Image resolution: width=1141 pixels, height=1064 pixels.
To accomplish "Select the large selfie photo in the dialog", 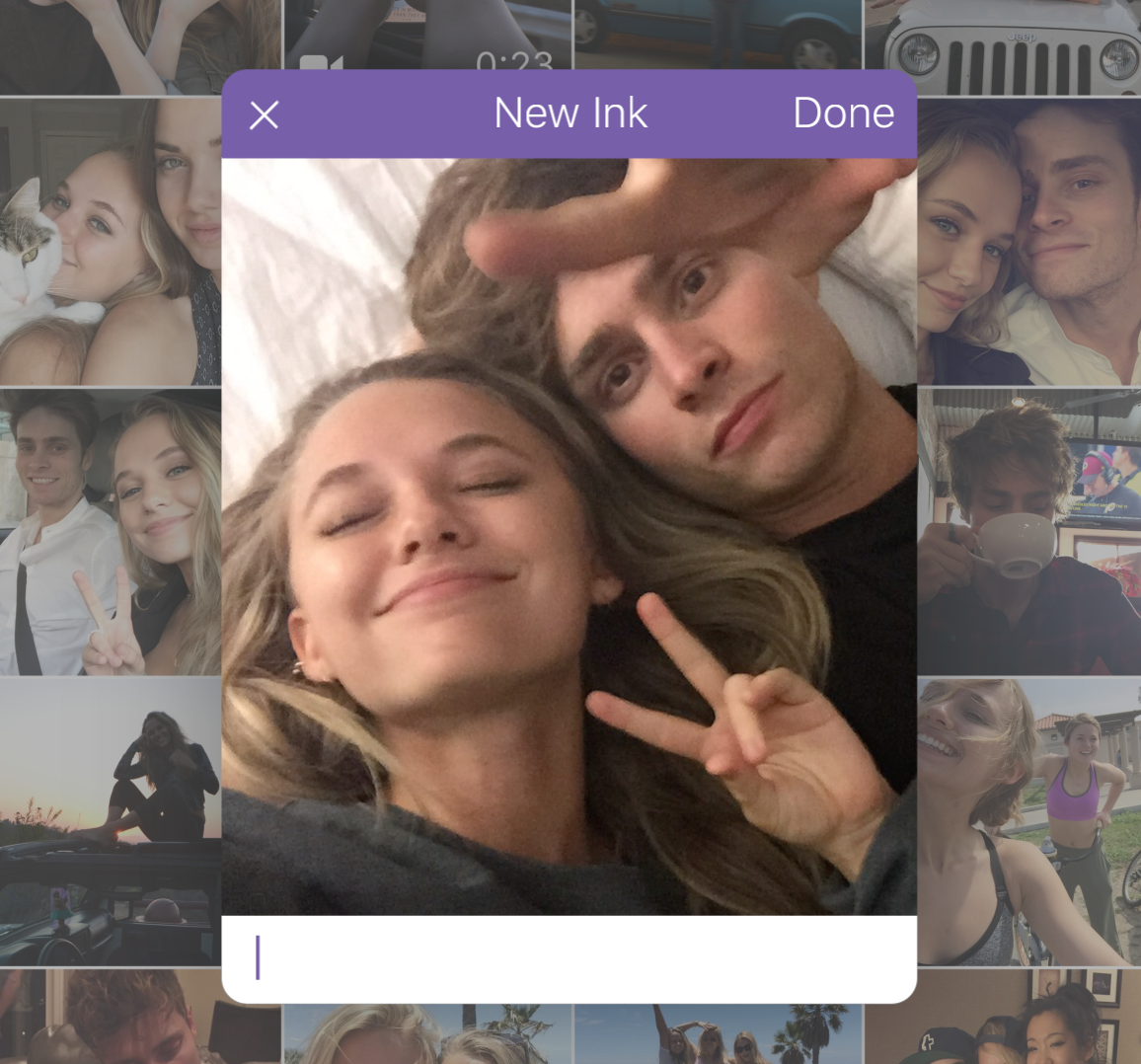I will 570,536.
